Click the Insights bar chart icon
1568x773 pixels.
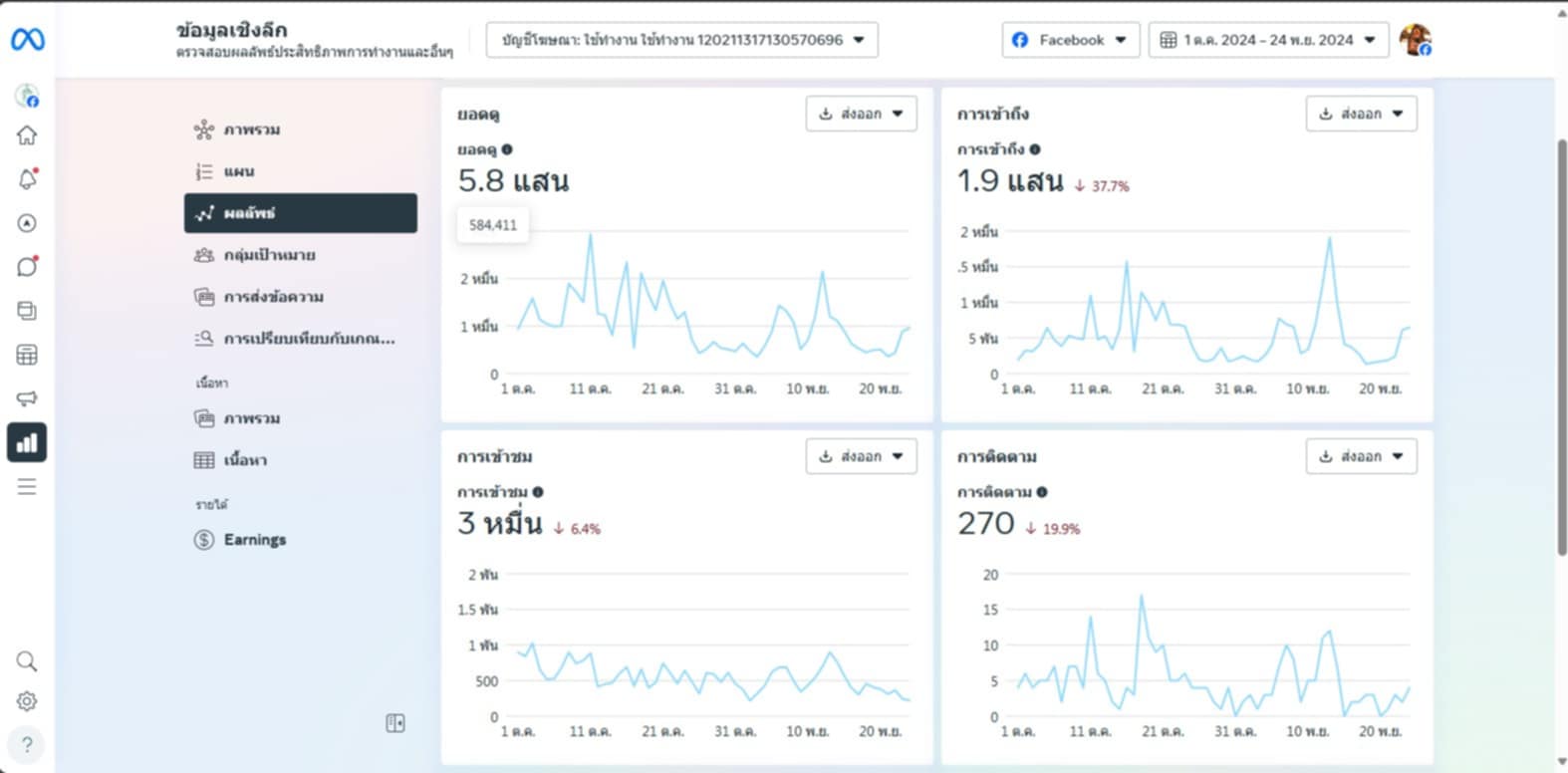(27, 442)
